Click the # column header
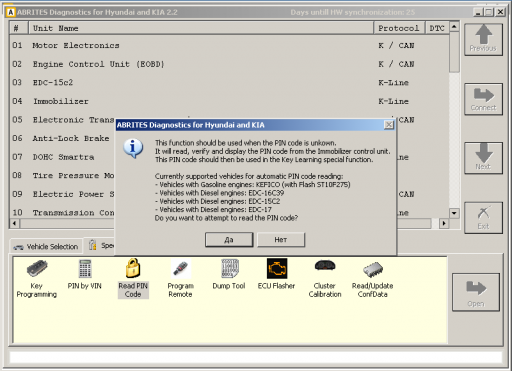The image size is (512, 371). point(19,28)
